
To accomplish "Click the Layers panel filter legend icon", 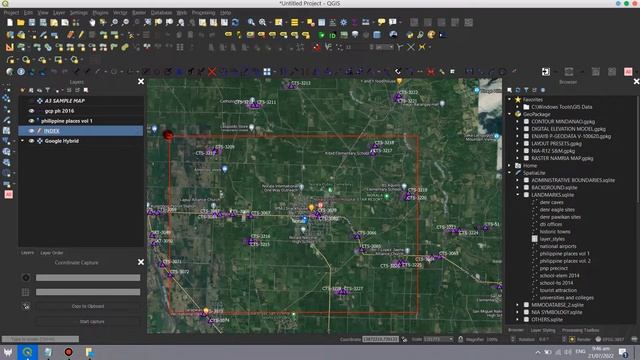I will click(x=48, y=90).
